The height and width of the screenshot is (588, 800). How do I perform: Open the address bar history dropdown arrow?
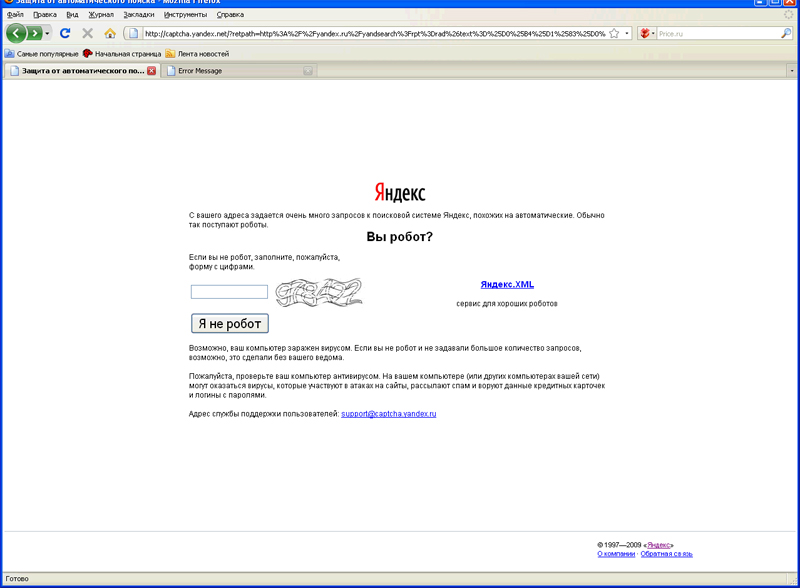(x=627, y=34)
